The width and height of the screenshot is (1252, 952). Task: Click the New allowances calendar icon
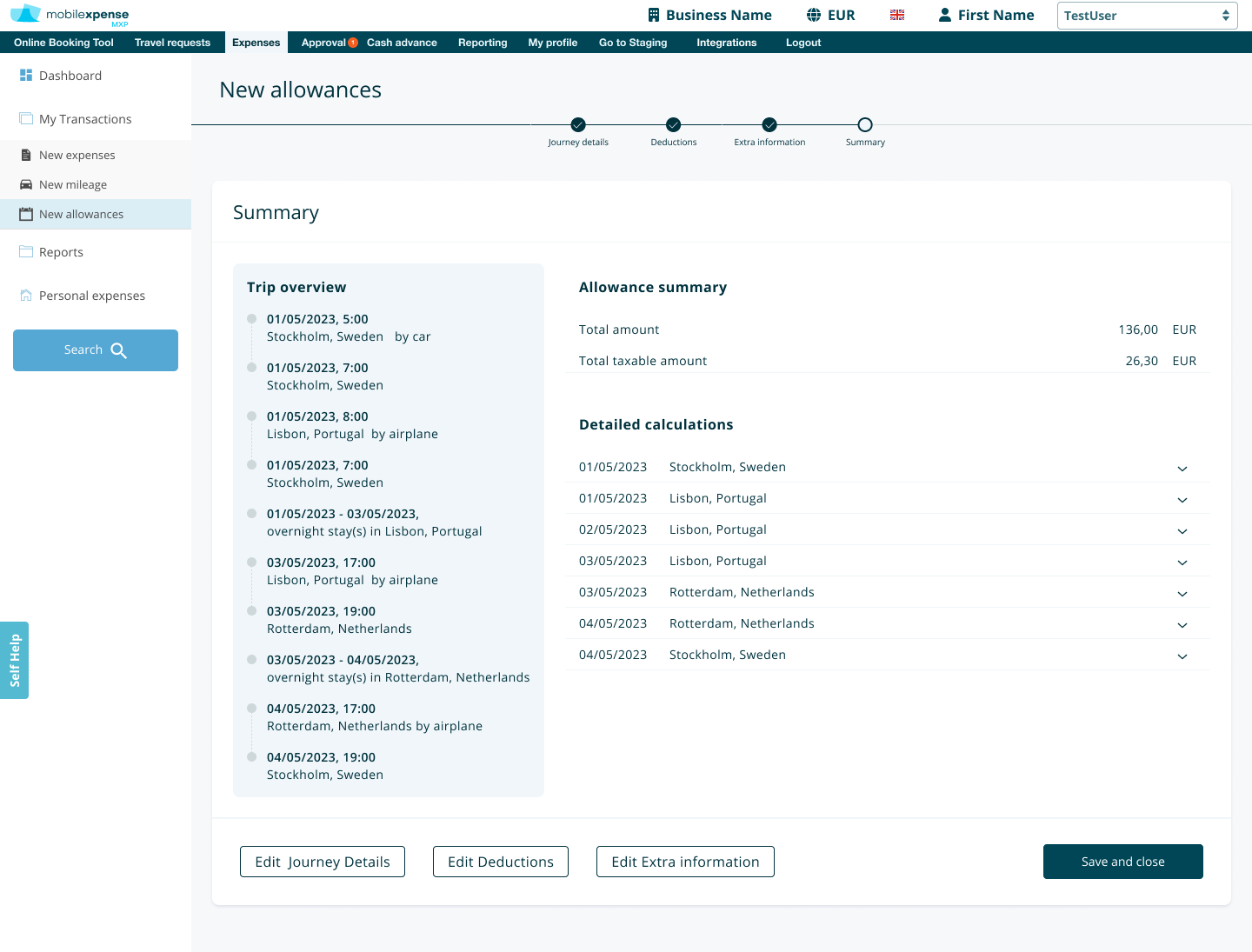click(x=26, y=214)
